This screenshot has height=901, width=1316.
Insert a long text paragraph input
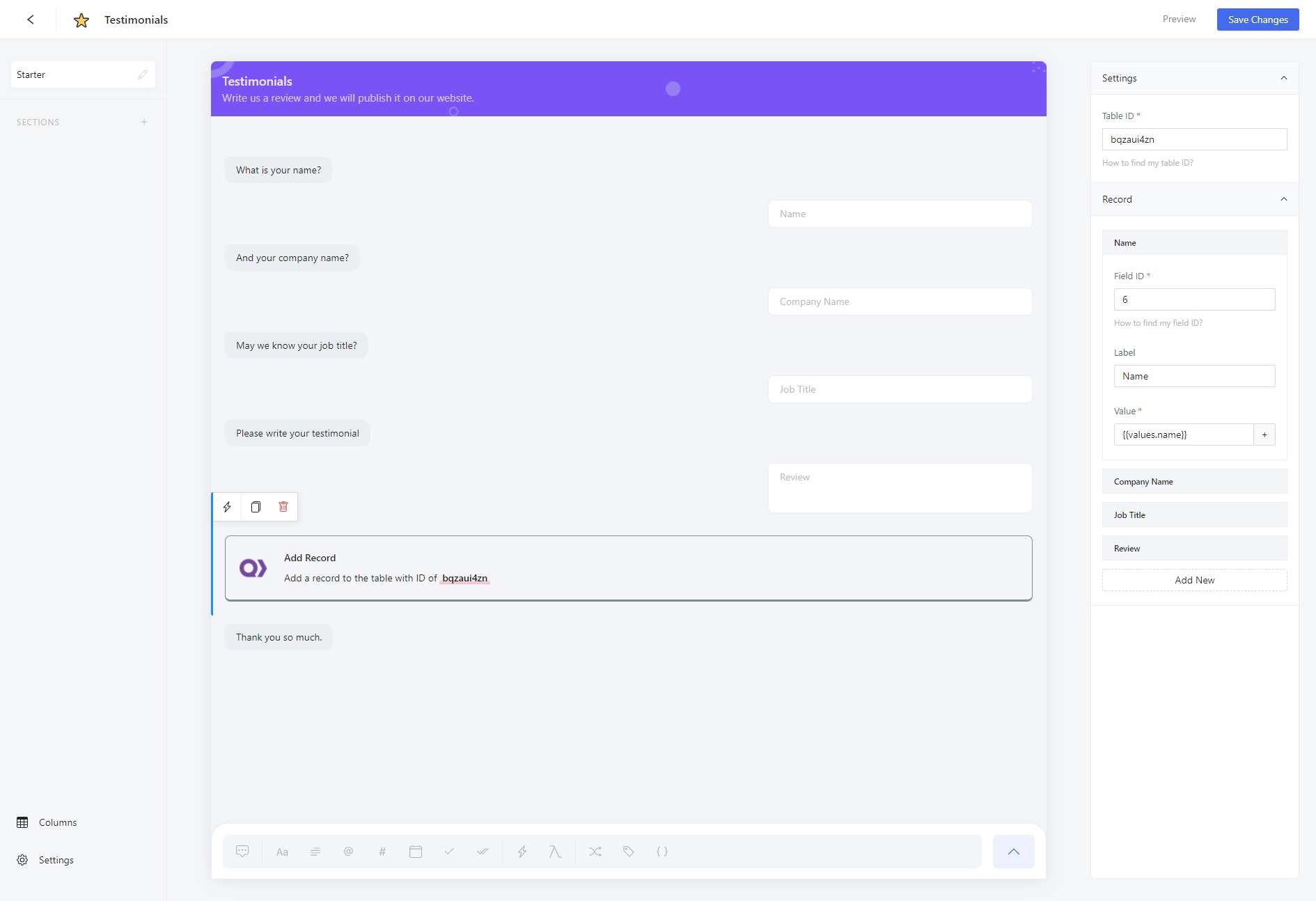(315, 852)
